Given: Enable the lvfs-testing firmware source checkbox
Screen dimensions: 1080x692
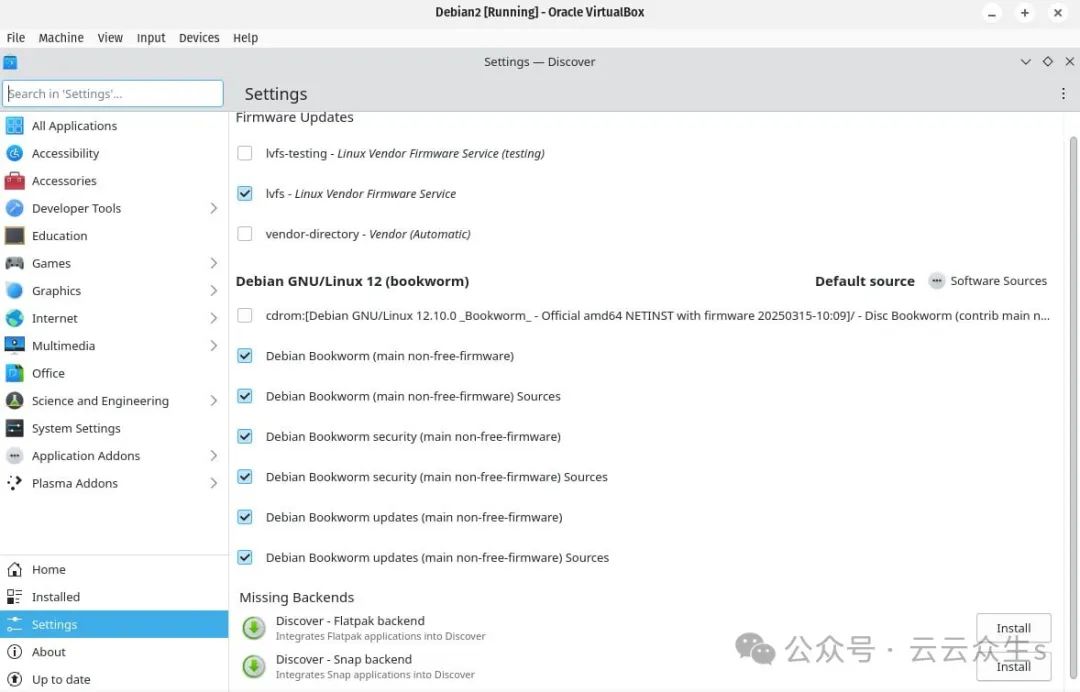Looking at the screenshot, I should pyautogui.click(x=245, y=153).
